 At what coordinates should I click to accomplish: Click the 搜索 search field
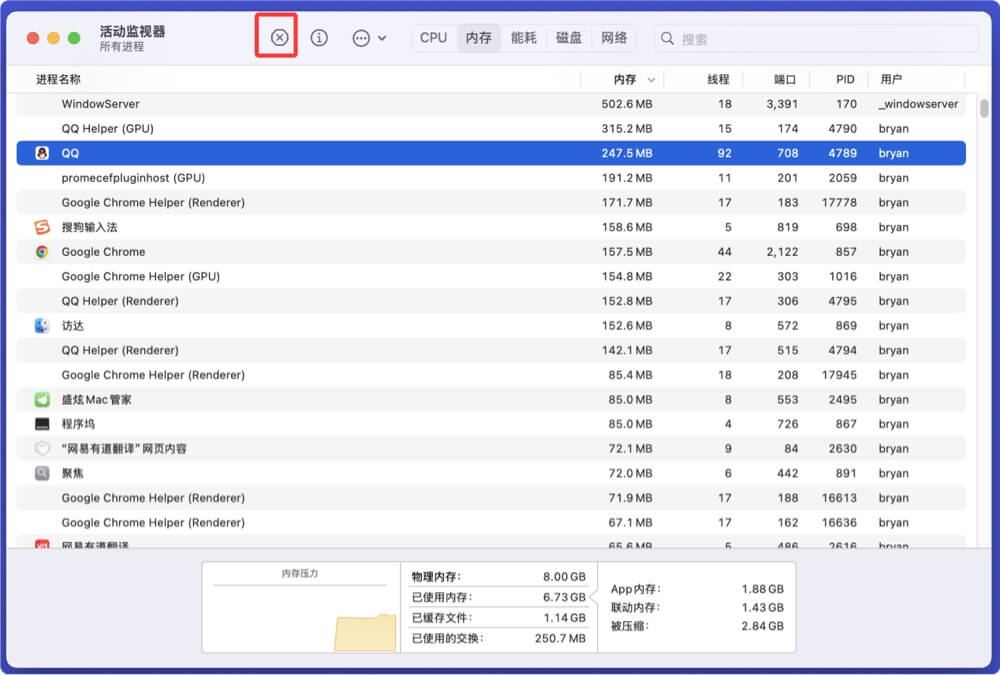820,39
